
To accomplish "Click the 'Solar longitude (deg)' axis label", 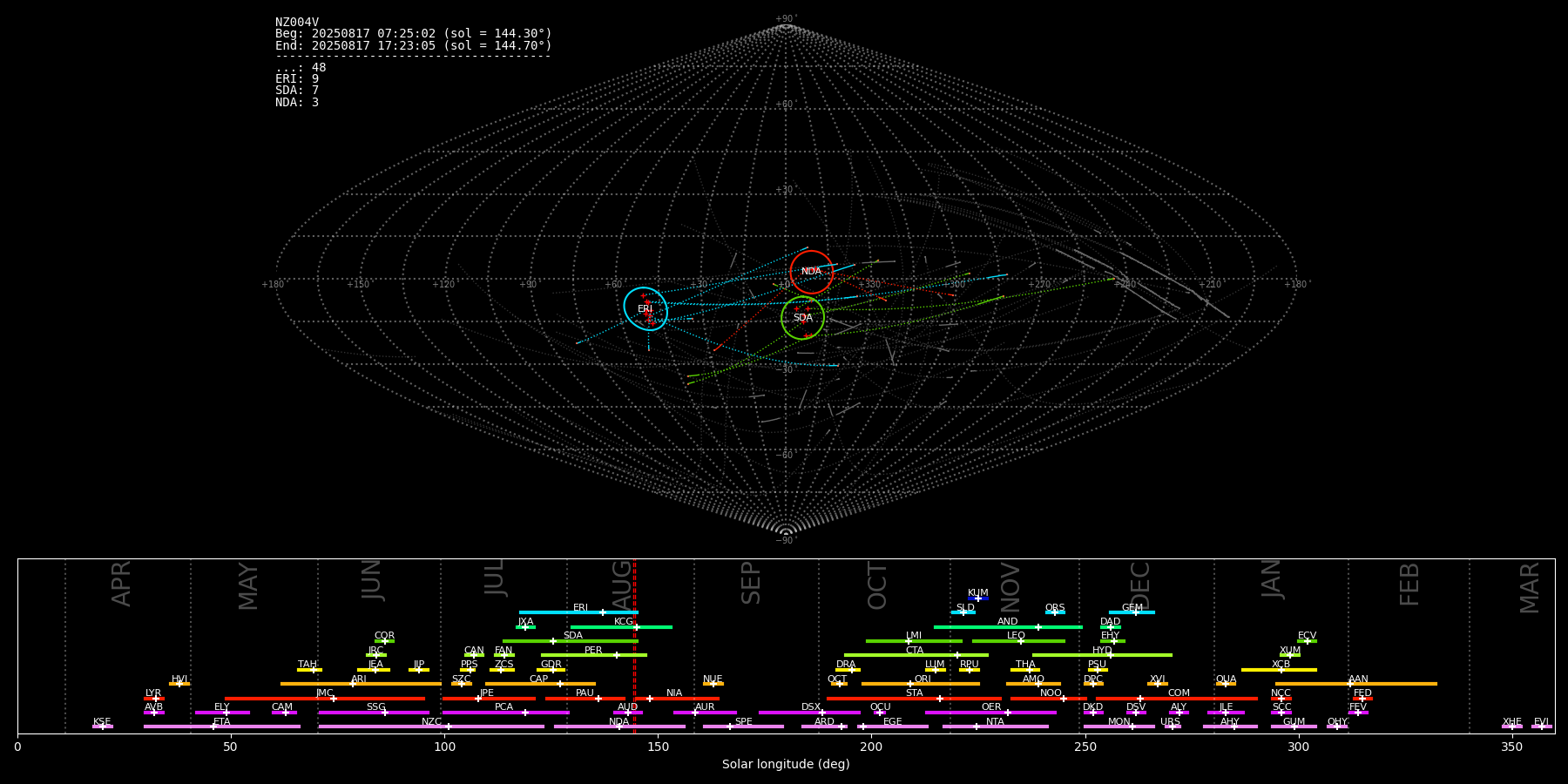I will pos(786,764).
